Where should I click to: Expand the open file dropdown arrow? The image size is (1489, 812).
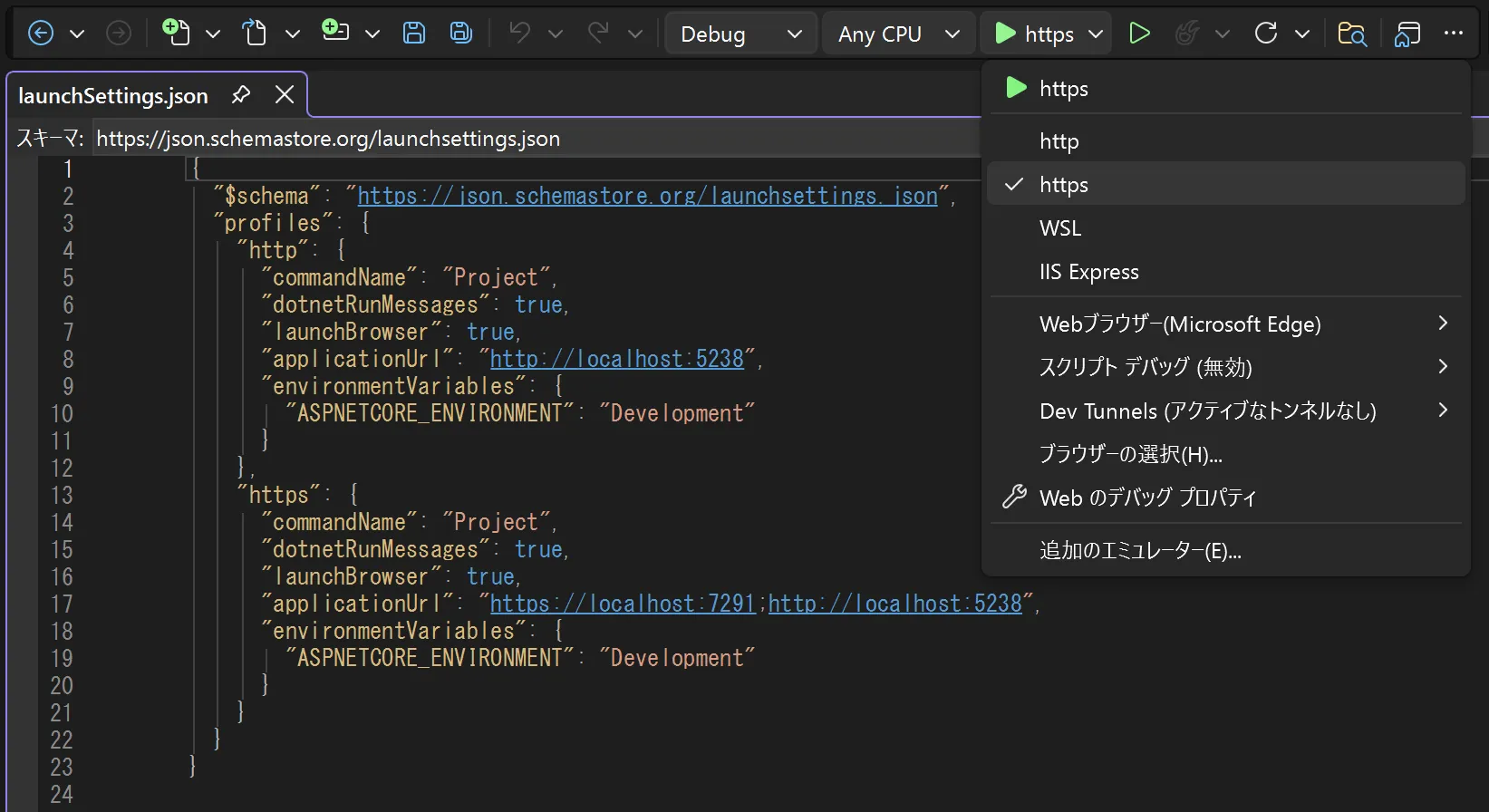pyautogui.click(x=293, y=34)
